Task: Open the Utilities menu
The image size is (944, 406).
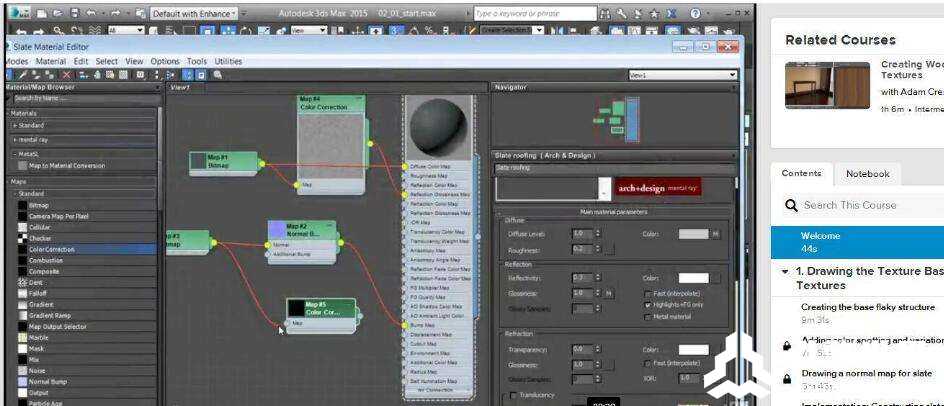Action: (228, 61)
